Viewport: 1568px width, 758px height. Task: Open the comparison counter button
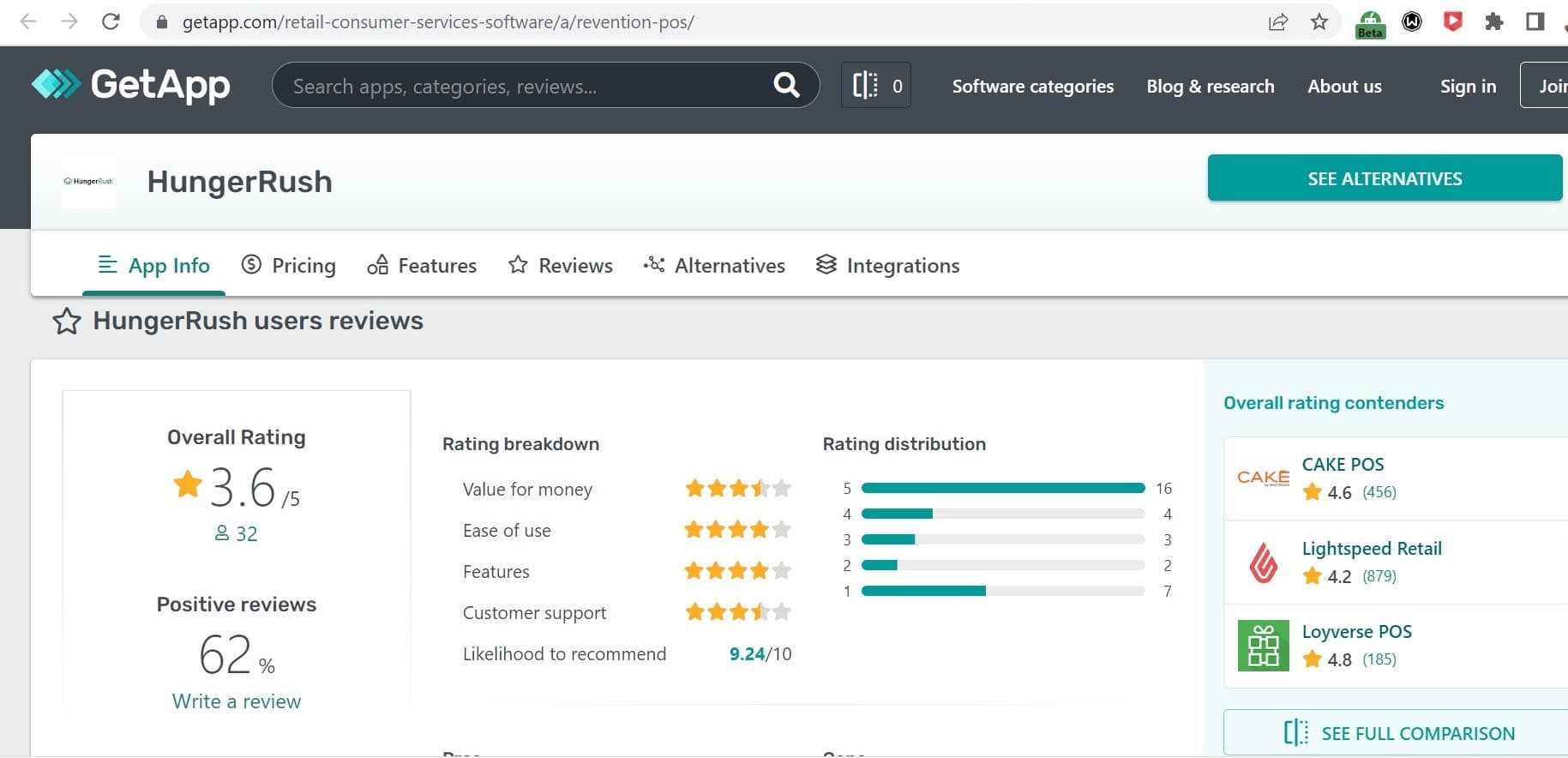point(876,85)
